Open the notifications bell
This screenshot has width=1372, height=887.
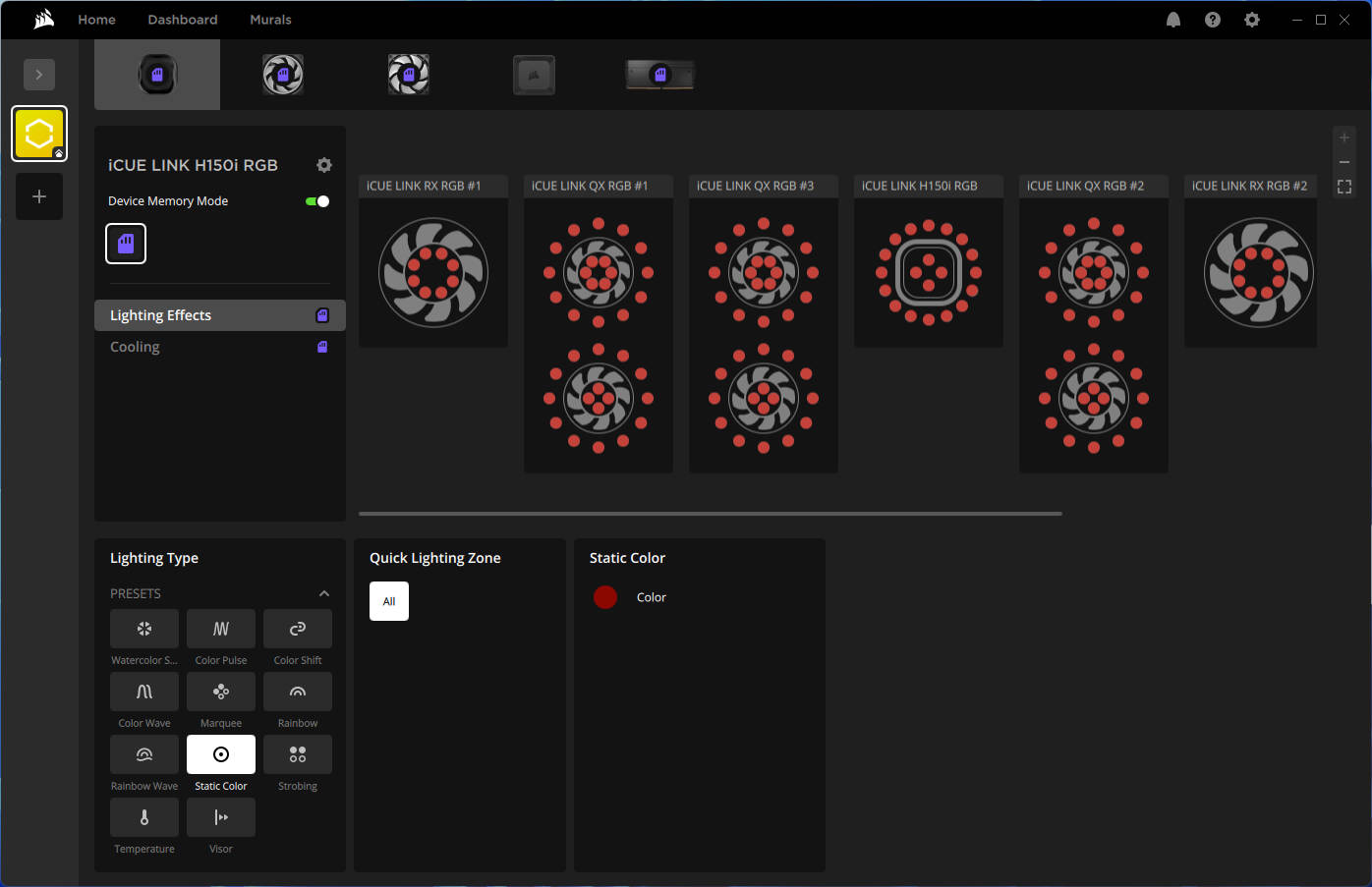coord(1173,20)
